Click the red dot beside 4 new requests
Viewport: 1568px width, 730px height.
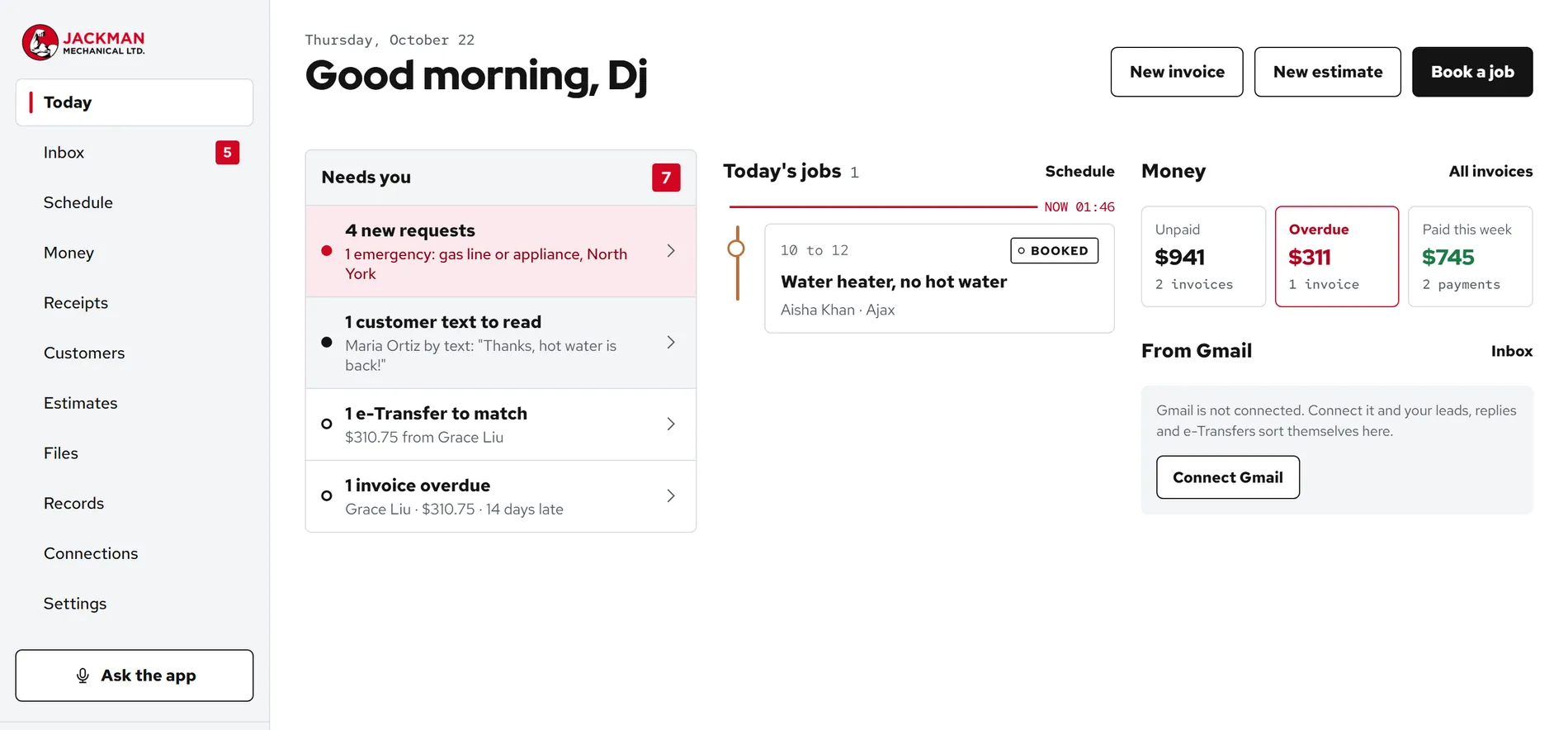tap(327, 251)
